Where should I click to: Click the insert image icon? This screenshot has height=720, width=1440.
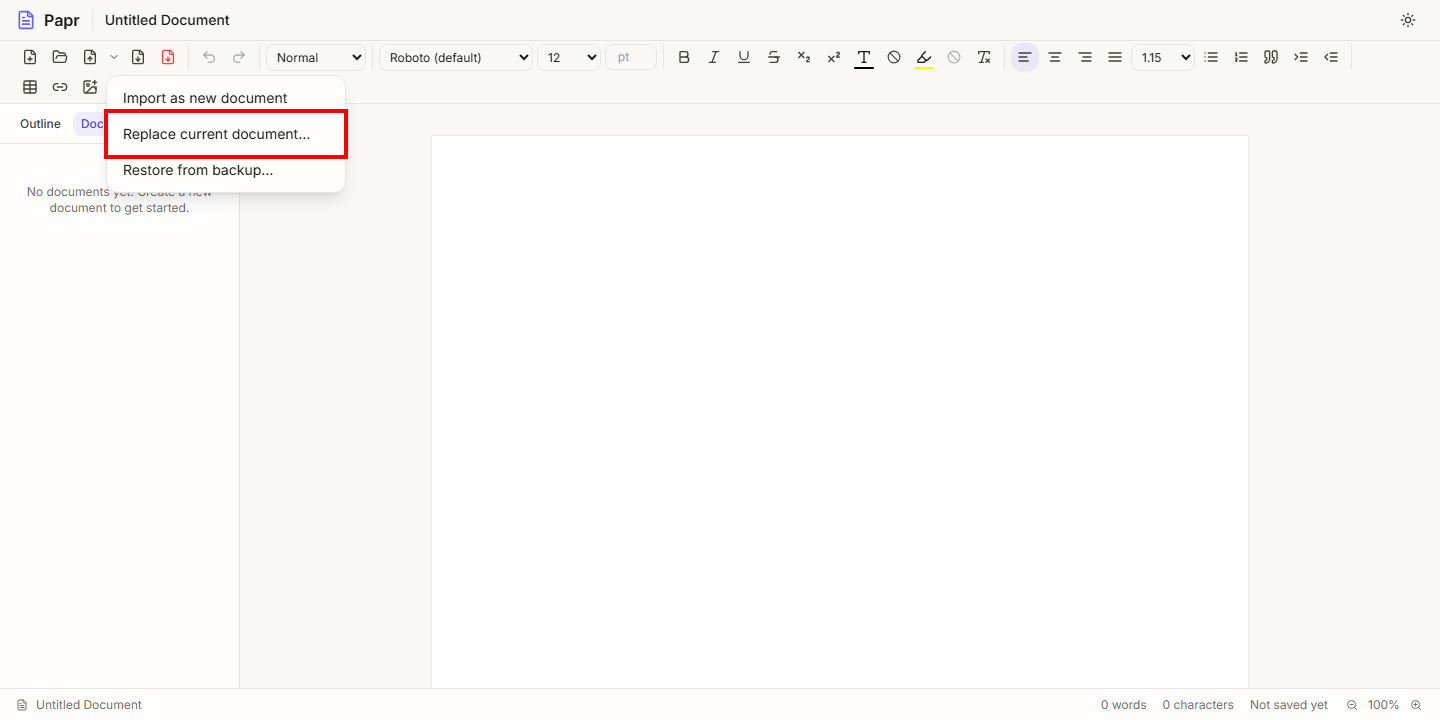(90, 87)
